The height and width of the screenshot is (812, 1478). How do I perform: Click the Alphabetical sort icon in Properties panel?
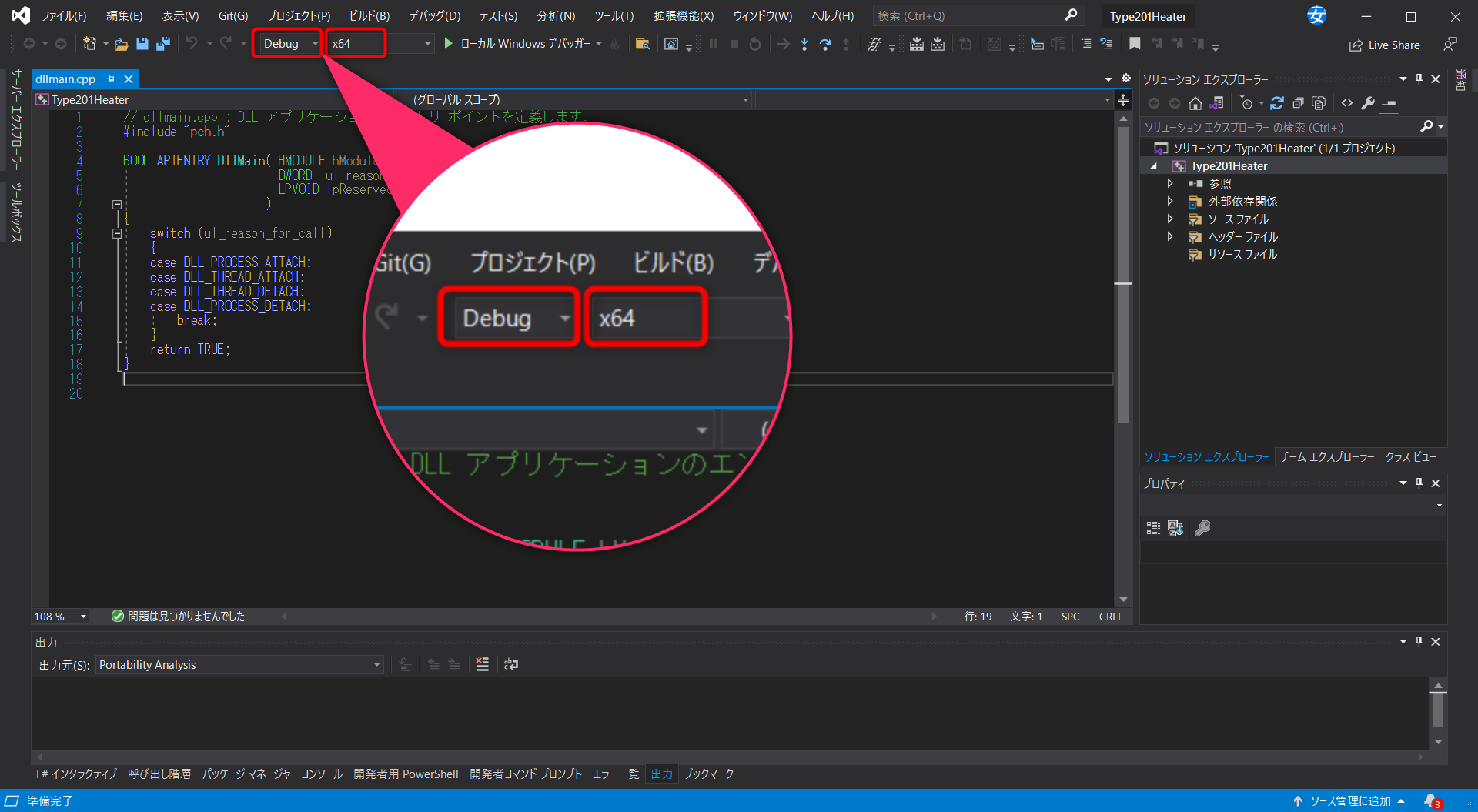tap(1175, 528)
